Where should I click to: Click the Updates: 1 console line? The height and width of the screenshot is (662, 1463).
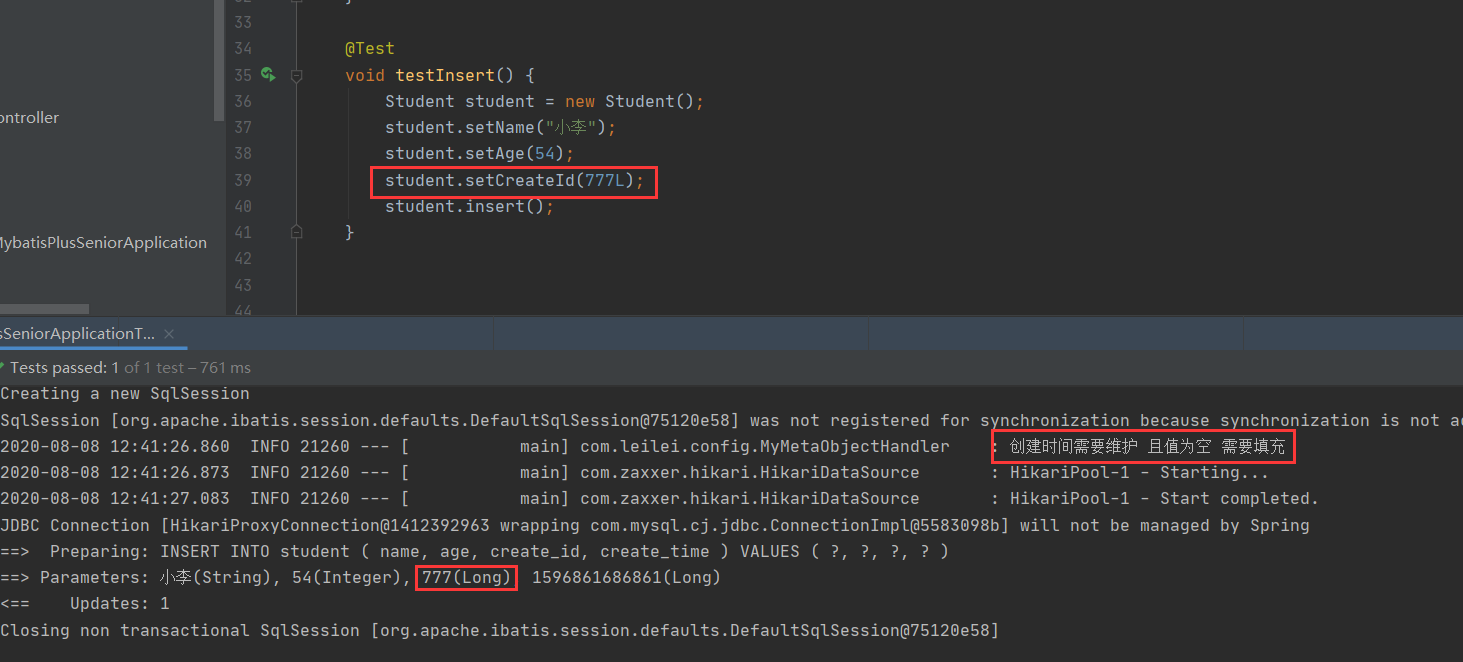(x=100, y=603)
